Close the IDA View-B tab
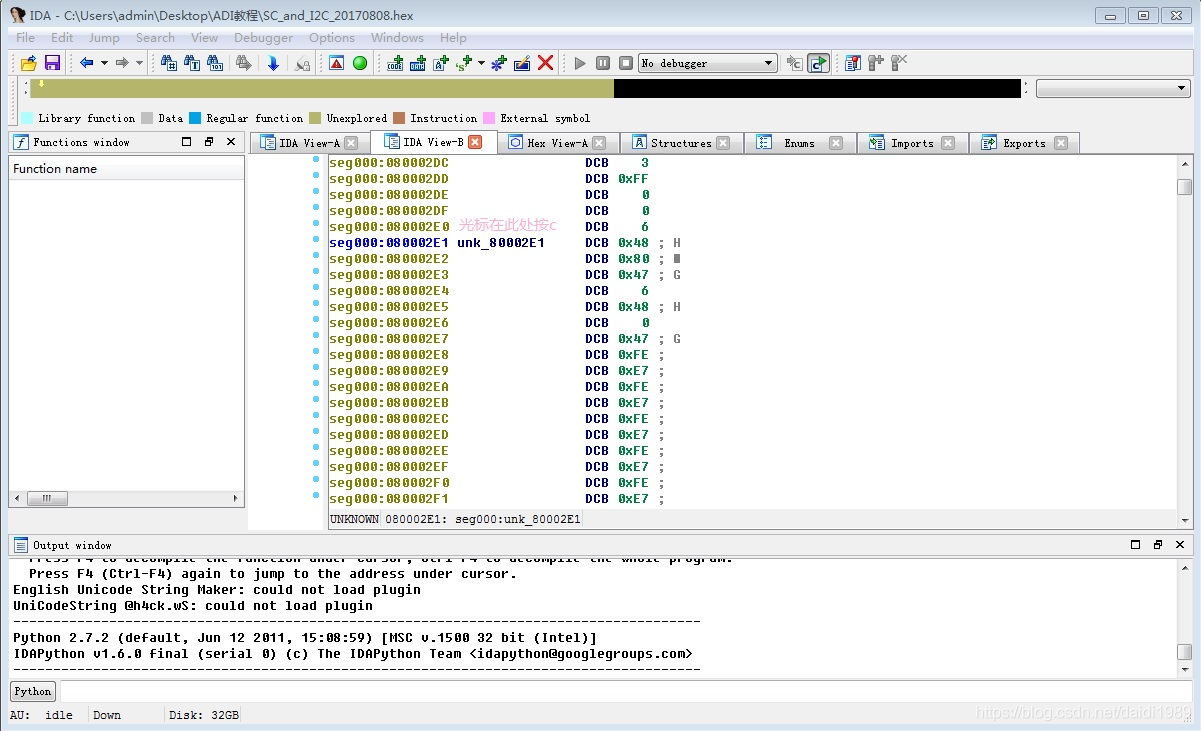Screen dimensions: 1201x731 click(x=475, y=142)
